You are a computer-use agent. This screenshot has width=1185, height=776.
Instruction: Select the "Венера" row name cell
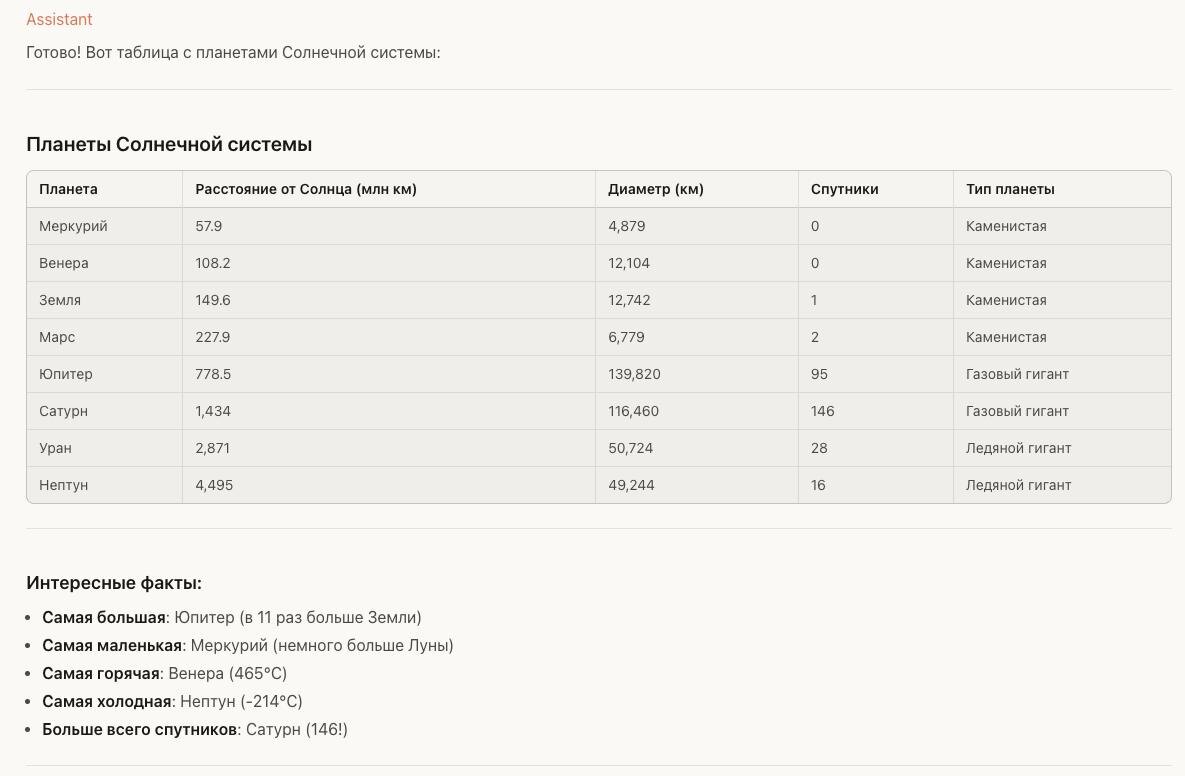pyautogui.click(x=64, y=263)
